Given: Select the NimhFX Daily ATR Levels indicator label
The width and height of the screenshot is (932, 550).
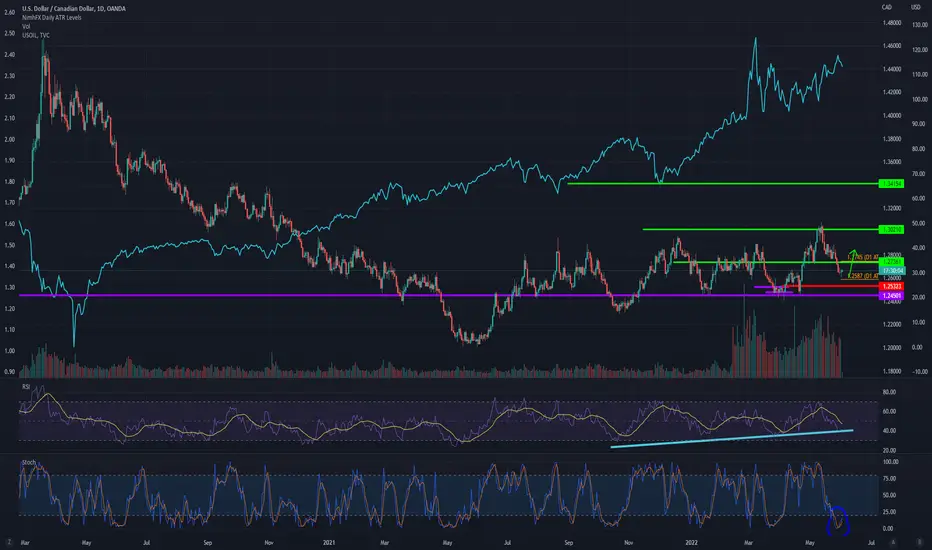Looking at the screenshot, I should [x=52, y=18].
